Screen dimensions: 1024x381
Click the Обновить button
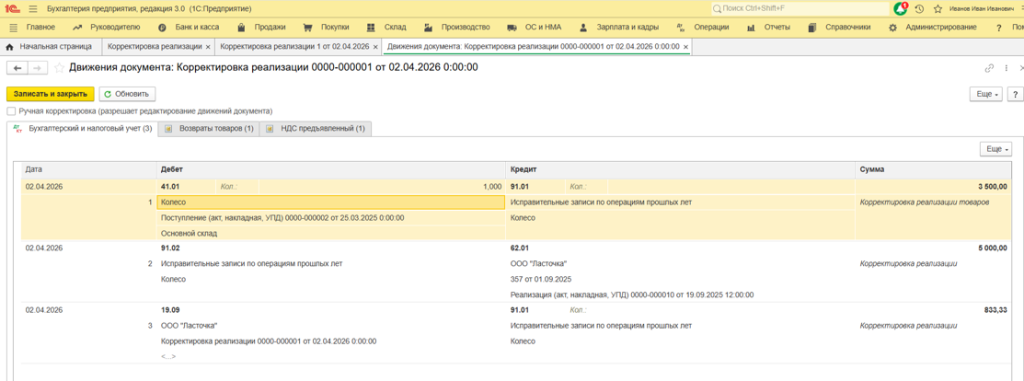[x=127, y=94]
